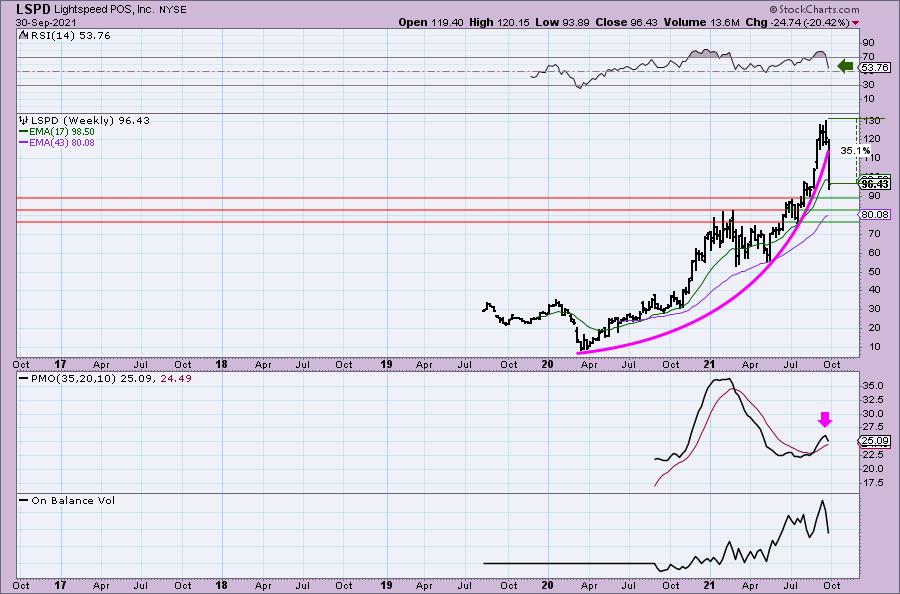The height and width of the screenshot is (594, 900).
Task: Click the 80.08 EMA tag on the price axis
Action: coord(875,215)
